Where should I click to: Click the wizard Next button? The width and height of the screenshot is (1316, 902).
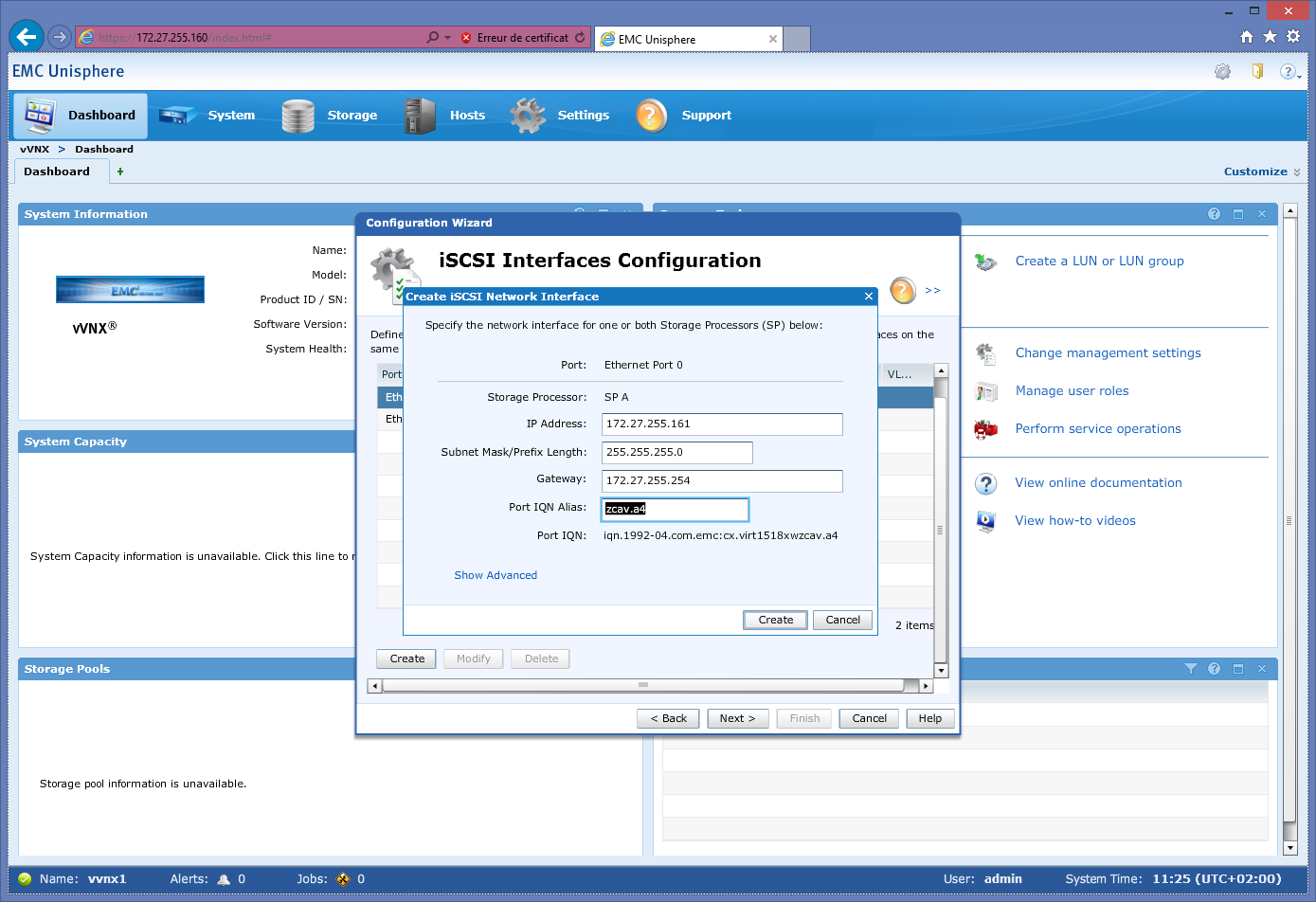tap(738, 718)
